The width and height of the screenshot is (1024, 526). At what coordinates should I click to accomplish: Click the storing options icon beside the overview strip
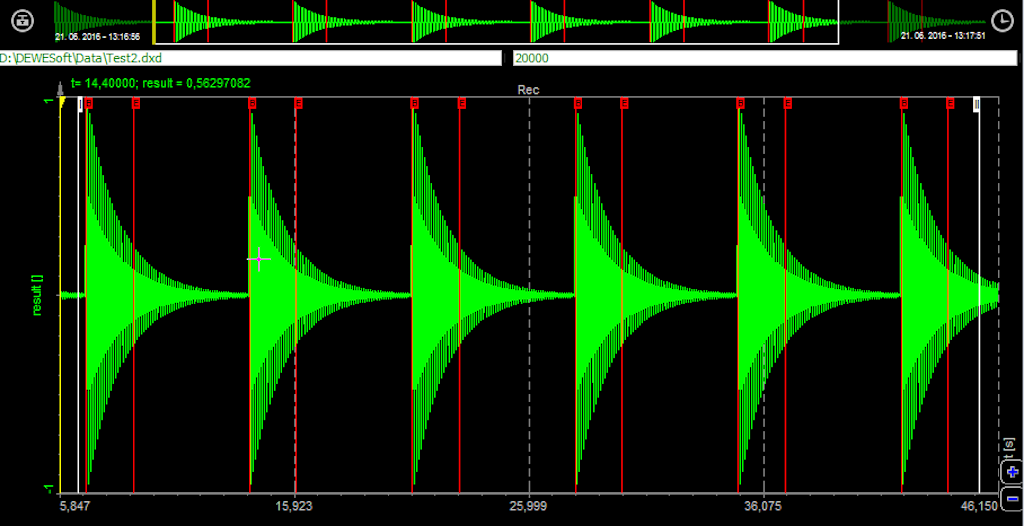coord(23,20)
